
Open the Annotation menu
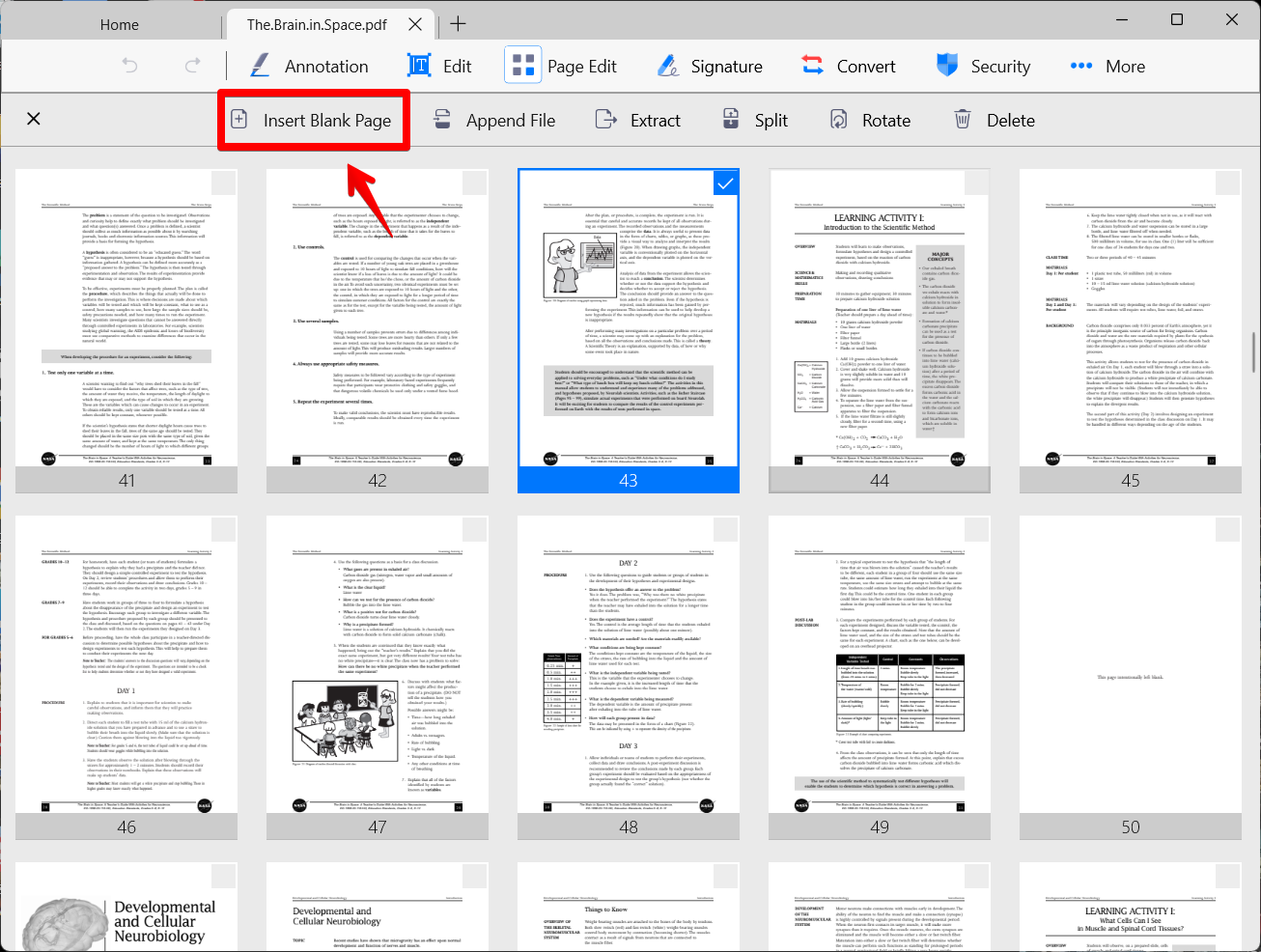[309, 66]
